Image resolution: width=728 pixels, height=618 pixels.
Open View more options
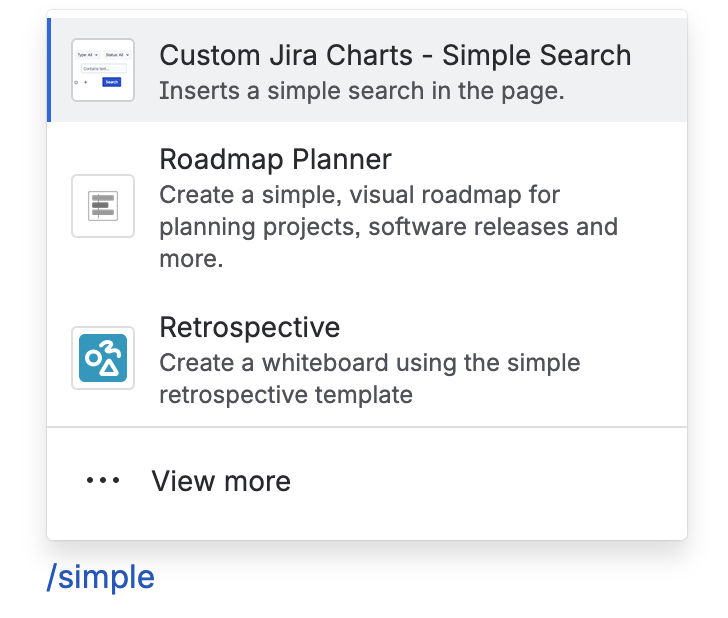[x=221, y=481]
